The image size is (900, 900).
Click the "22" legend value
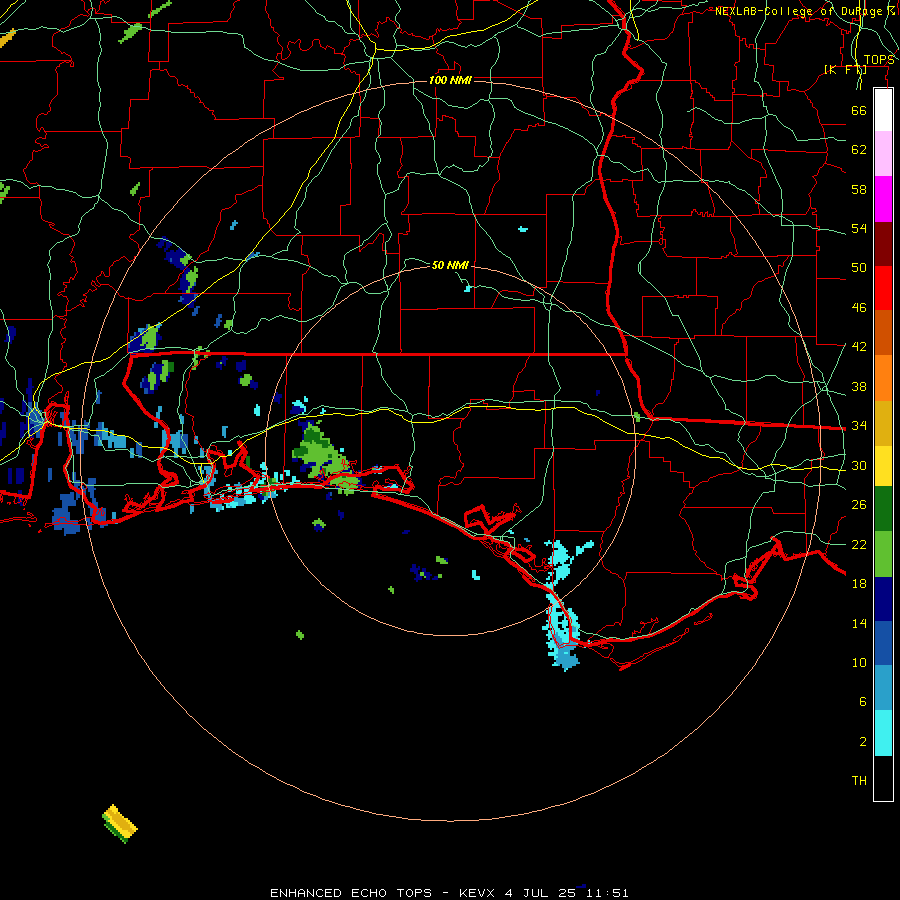[x=859, y=544]
